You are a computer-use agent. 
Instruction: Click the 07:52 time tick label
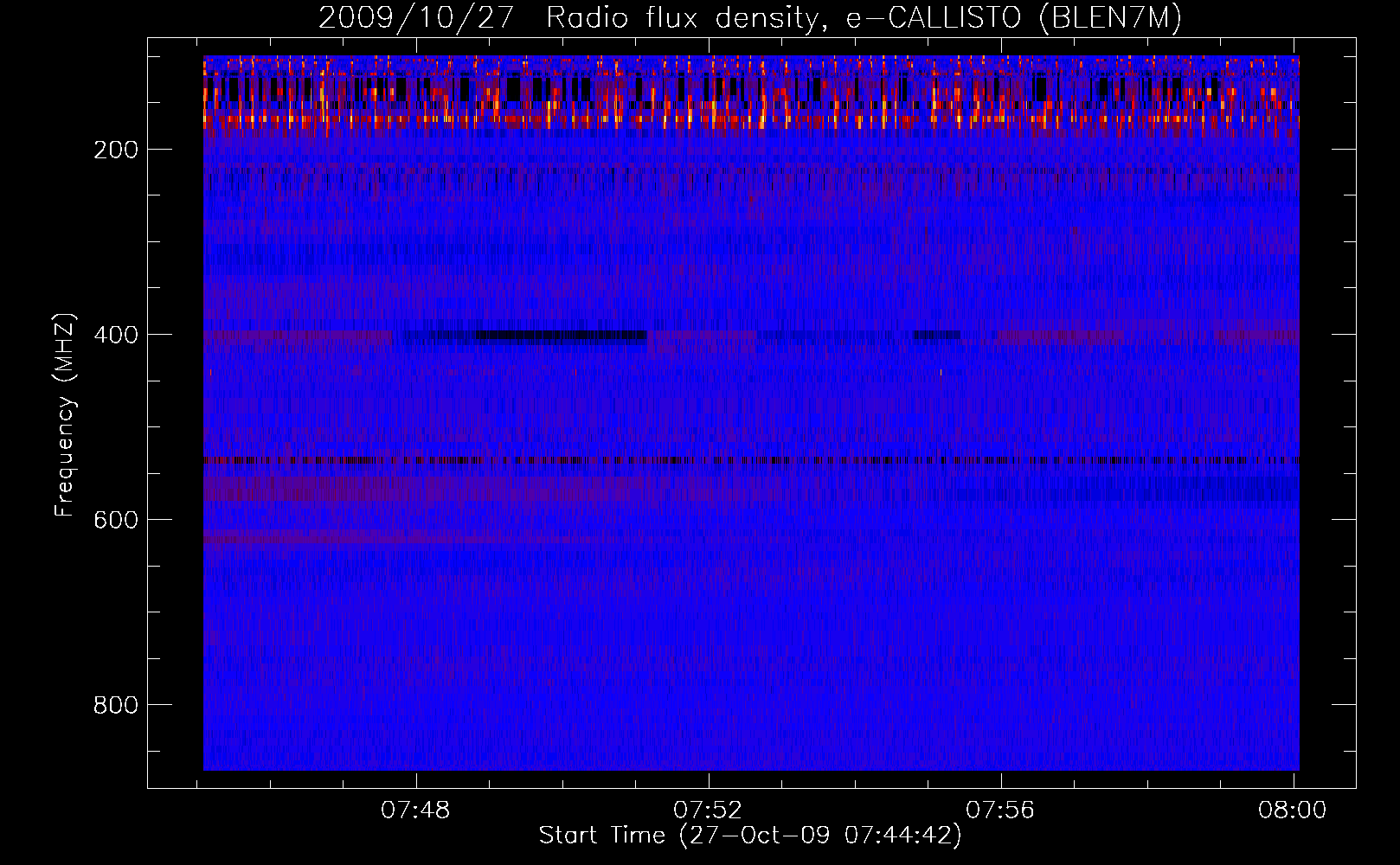[x=709, y=810]
